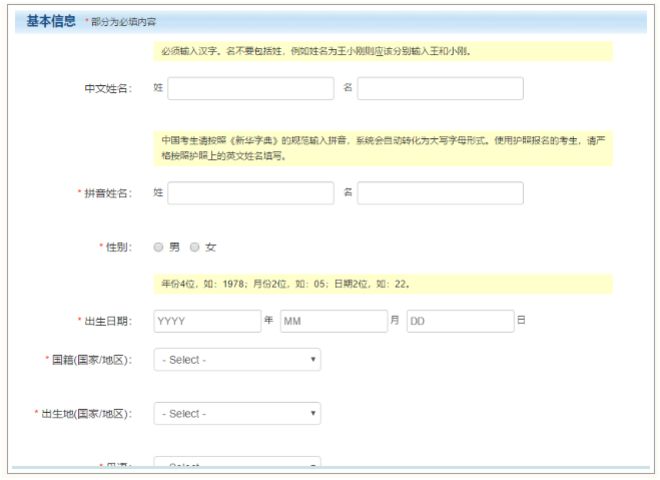Click the 基本信息 section heading
The height and width of the screenshot is (480, 660).
[51, 21]
